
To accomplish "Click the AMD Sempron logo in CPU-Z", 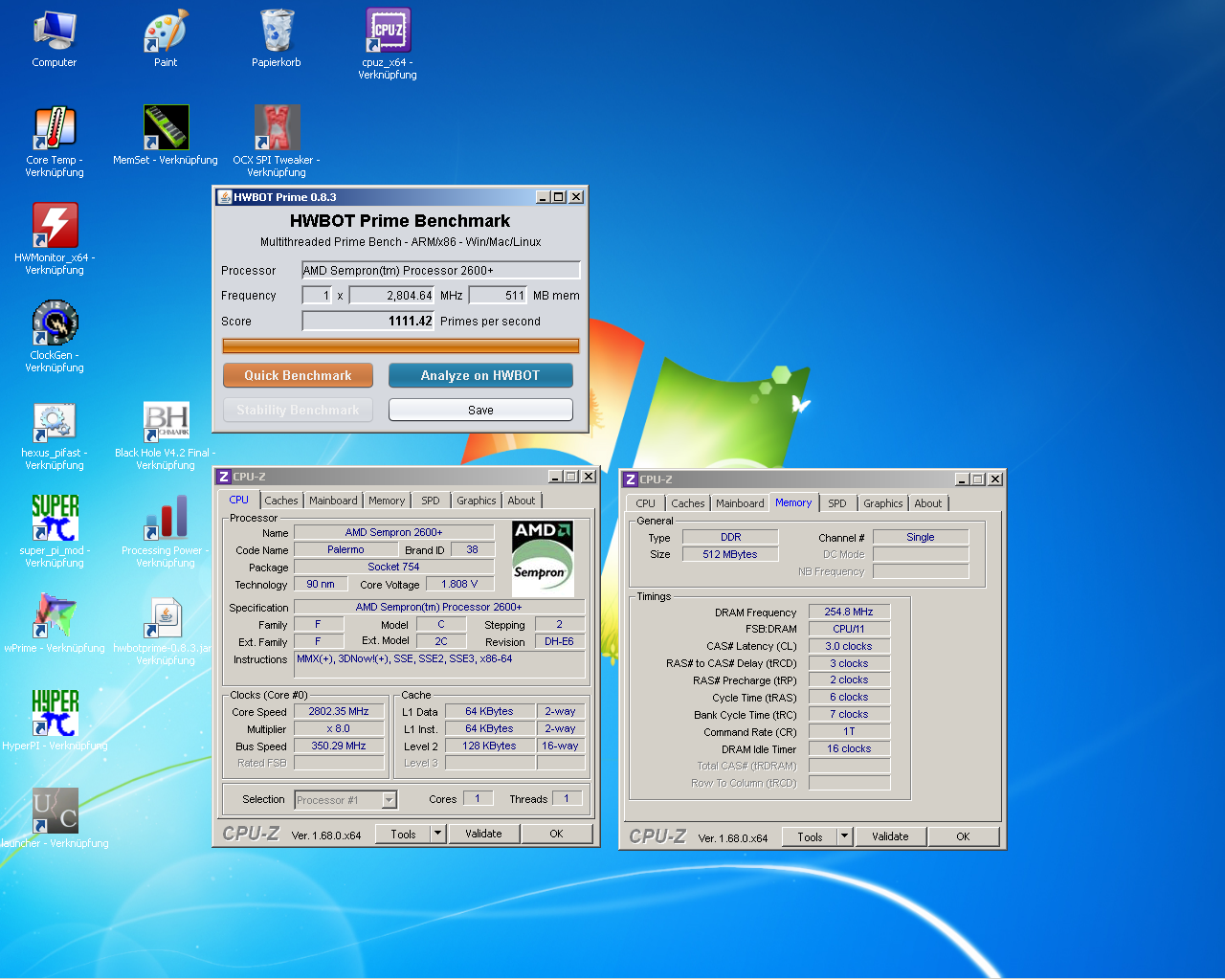I will click(x=543, y=558).
